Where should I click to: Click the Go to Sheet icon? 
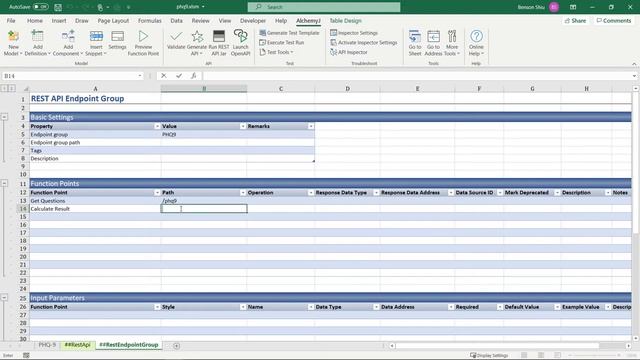tap(415, 43)
